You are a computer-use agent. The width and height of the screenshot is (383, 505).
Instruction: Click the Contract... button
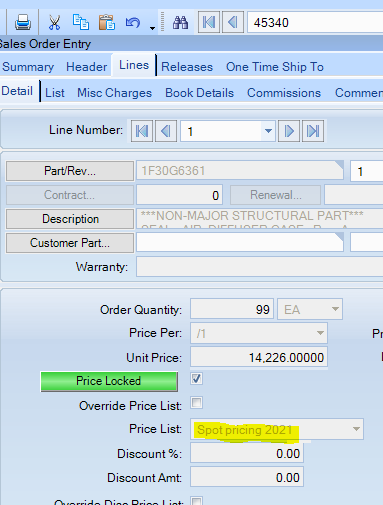(x=70, y=195)
